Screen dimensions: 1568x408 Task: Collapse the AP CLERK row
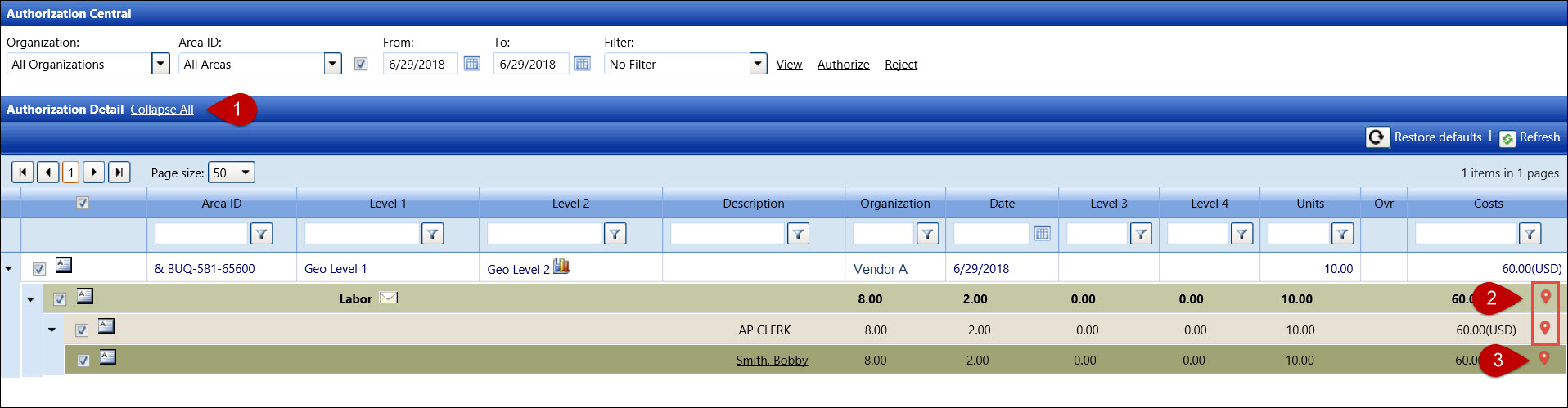[x=52, y=330]
